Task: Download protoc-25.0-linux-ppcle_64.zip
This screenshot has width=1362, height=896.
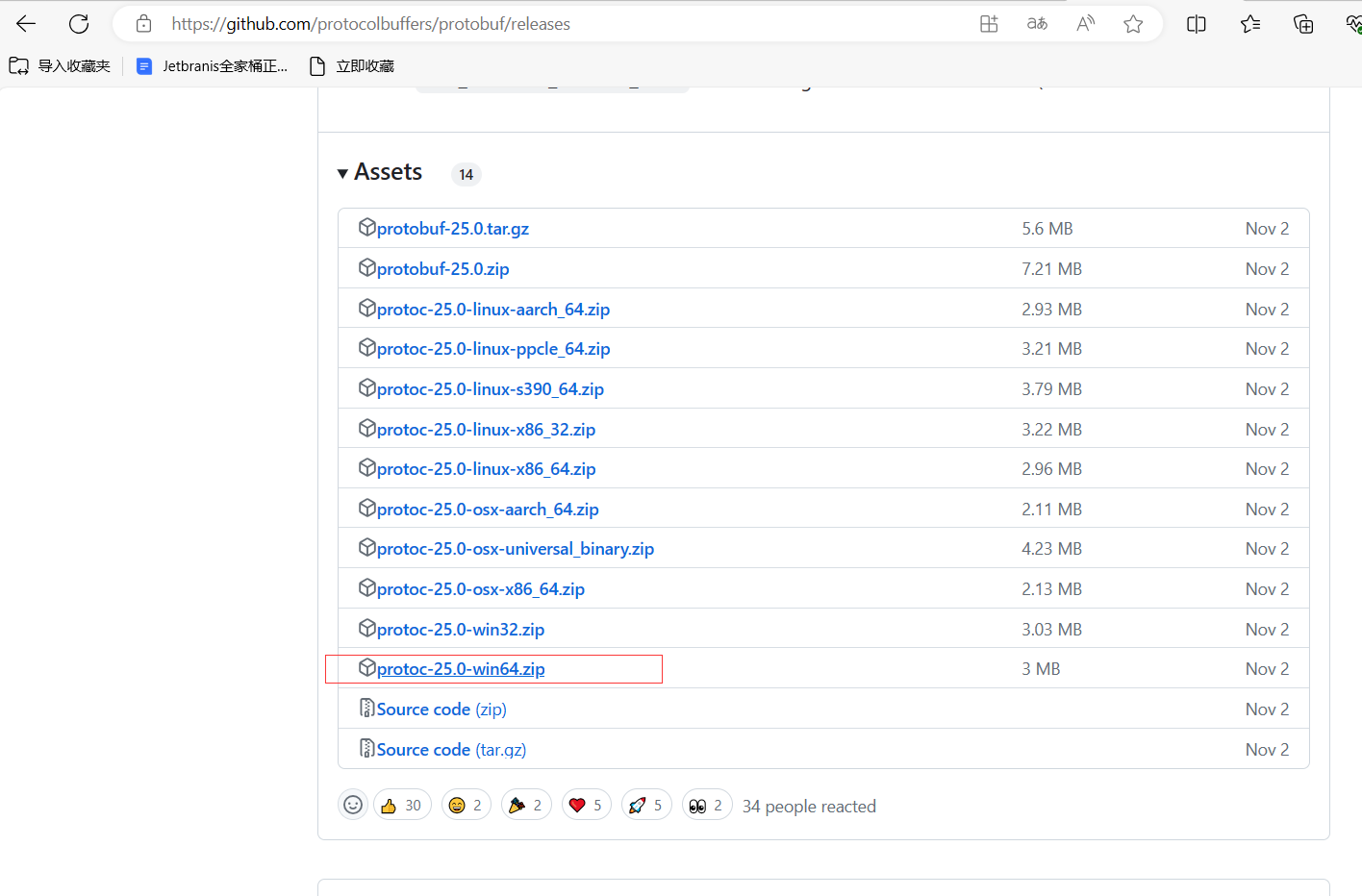Action: [x=493, y=349]
